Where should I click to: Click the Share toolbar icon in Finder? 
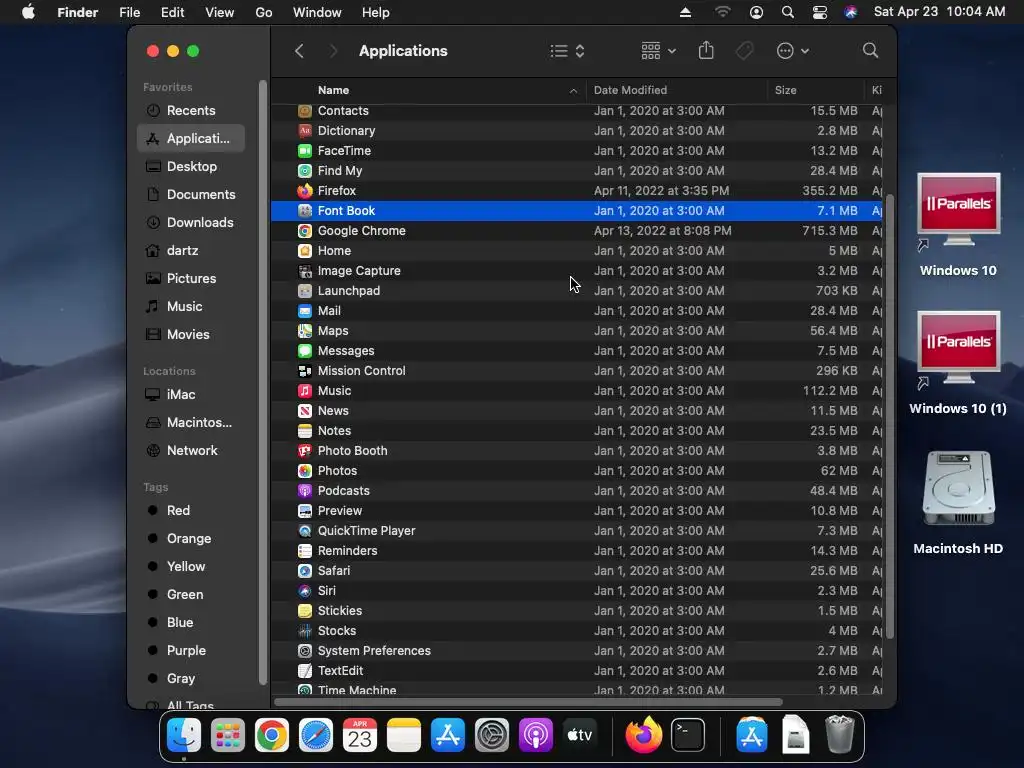click(706, 51)
